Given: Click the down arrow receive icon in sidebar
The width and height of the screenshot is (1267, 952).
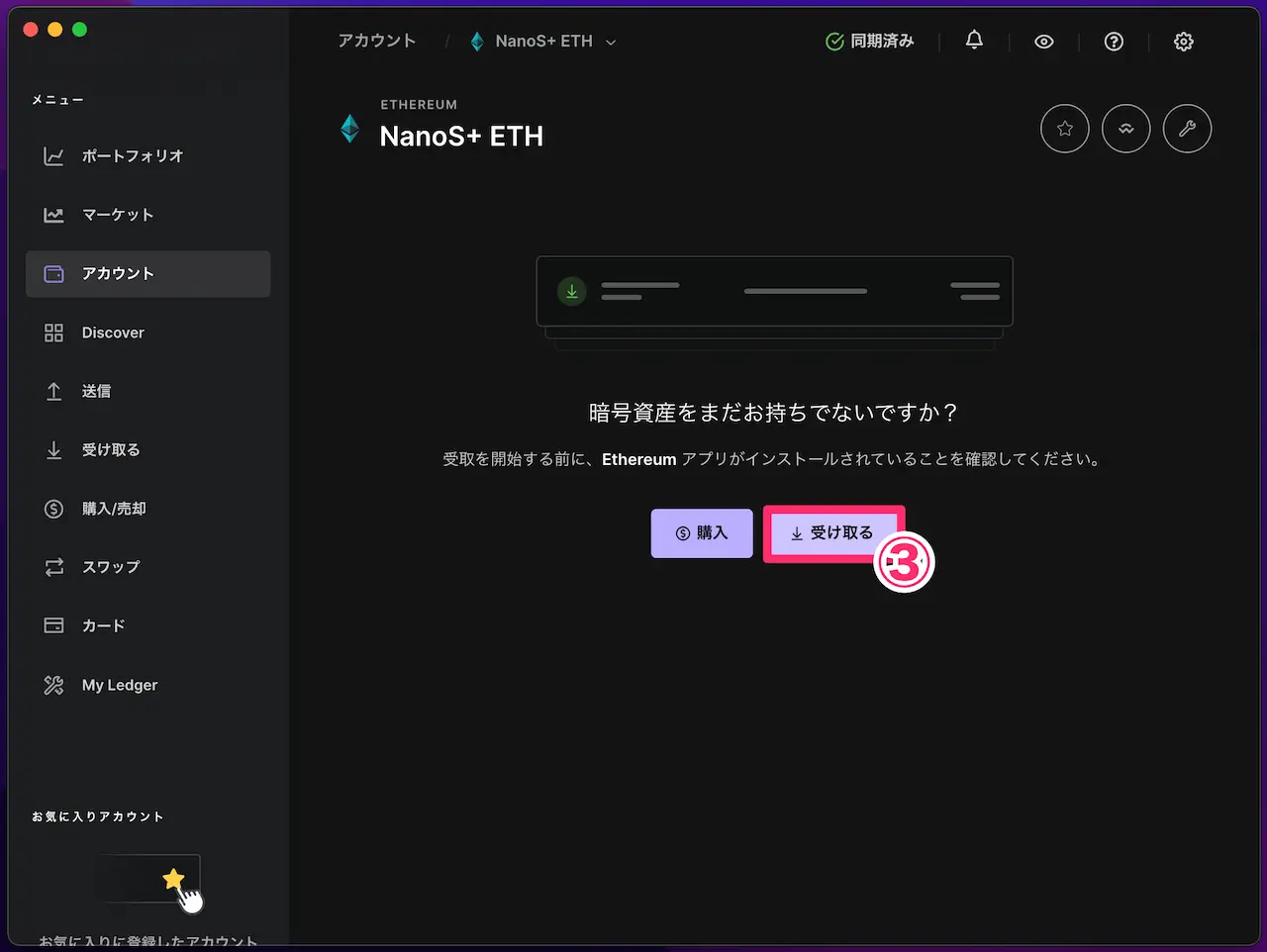Looking at the screenshot, I should click(53, 450).
